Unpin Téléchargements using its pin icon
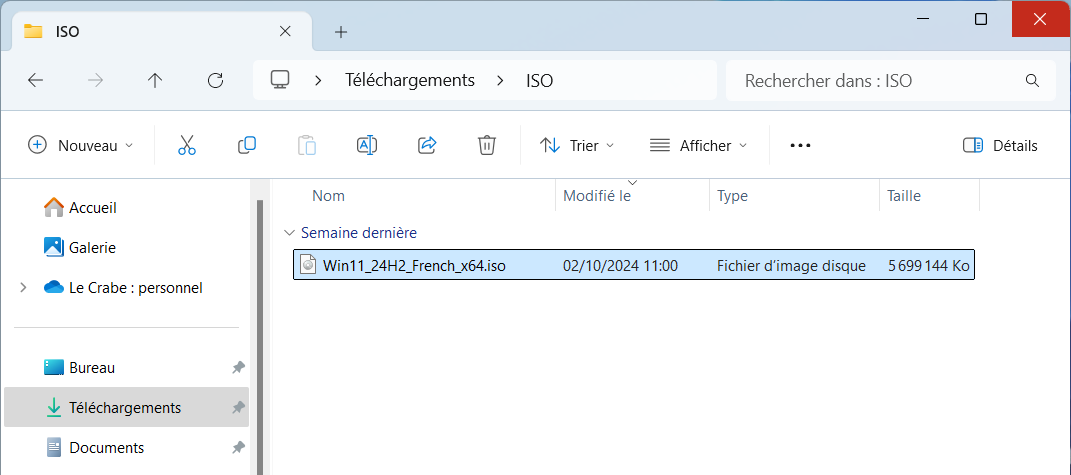 [x=238, y=408]
